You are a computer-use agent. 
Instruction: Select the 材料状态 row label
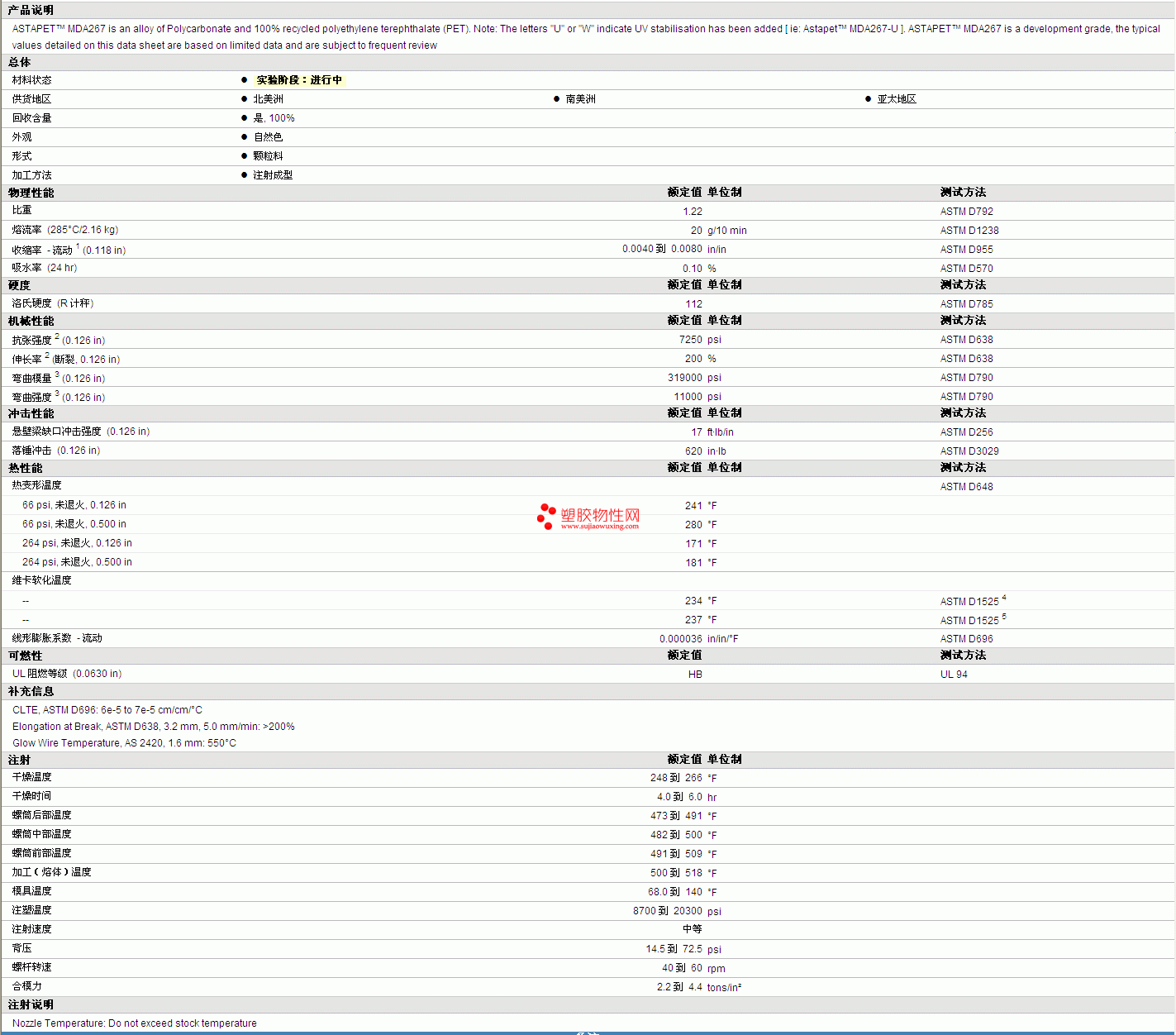coord(31,80)
